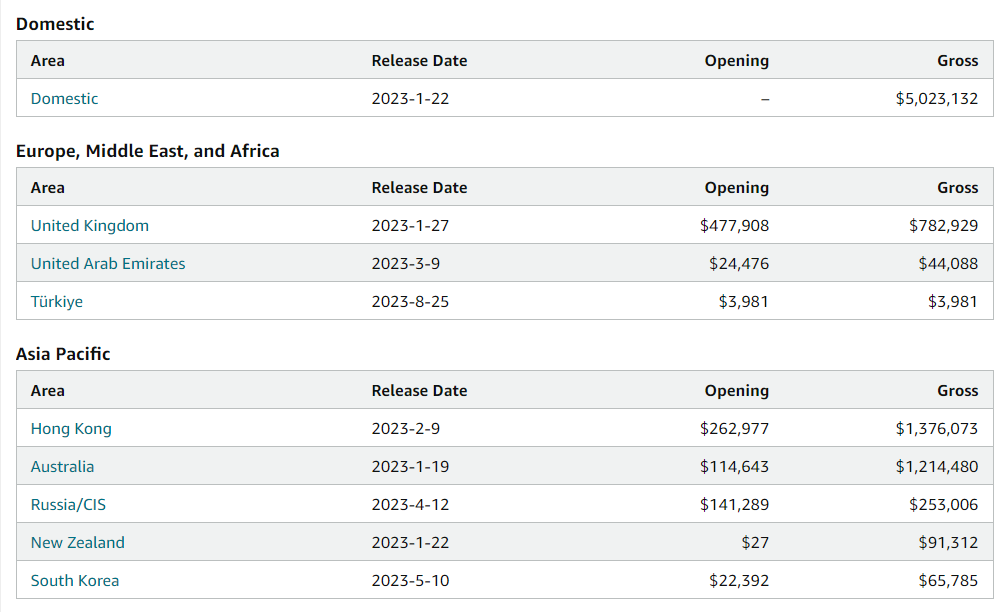Click the Australia area link
Image resolution: width=1008 pixels, height=612 pixels.
point(62,467)
